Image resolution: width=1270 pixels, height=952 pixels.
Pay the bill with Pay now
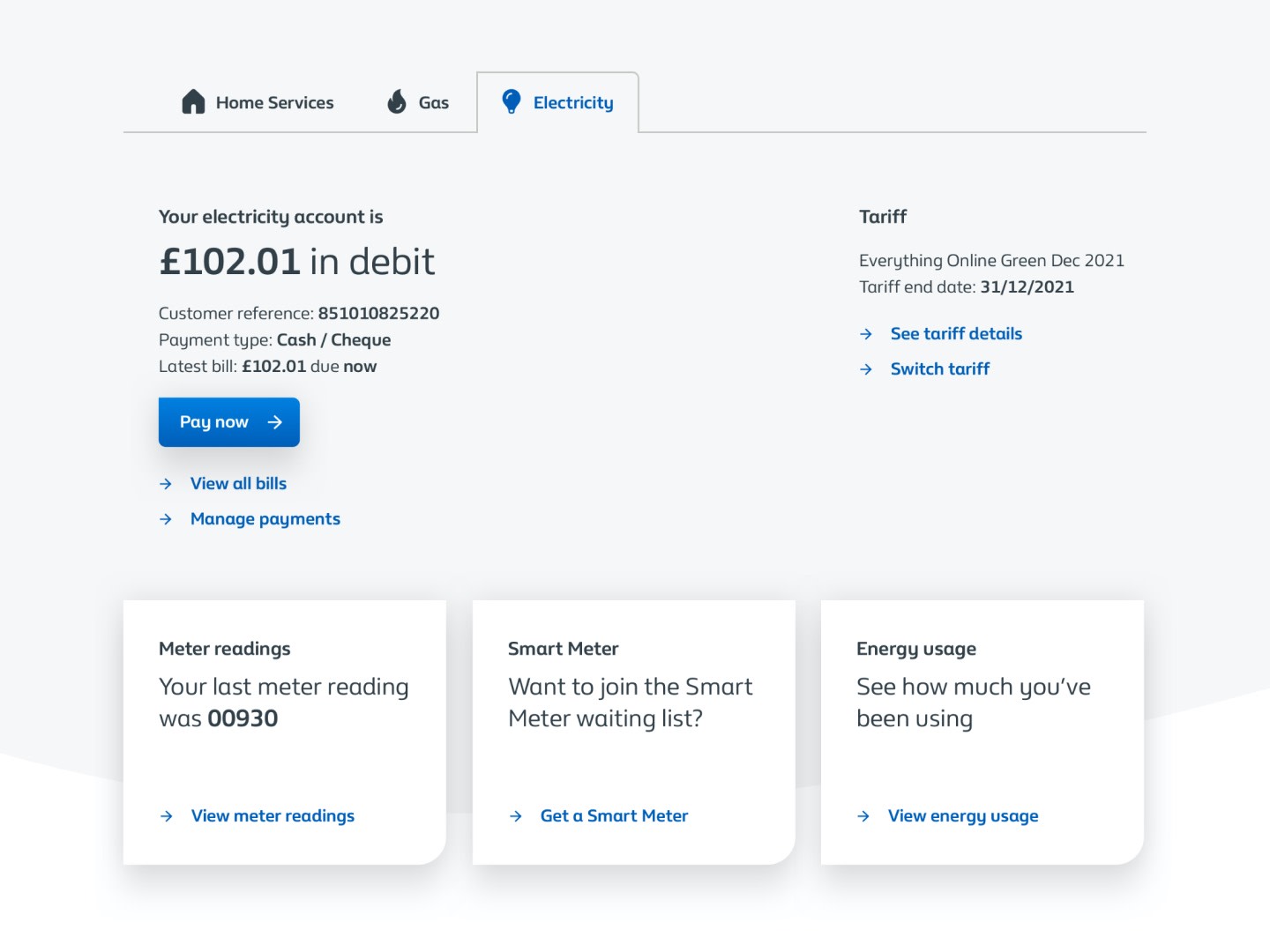click(x=229, y=422)
